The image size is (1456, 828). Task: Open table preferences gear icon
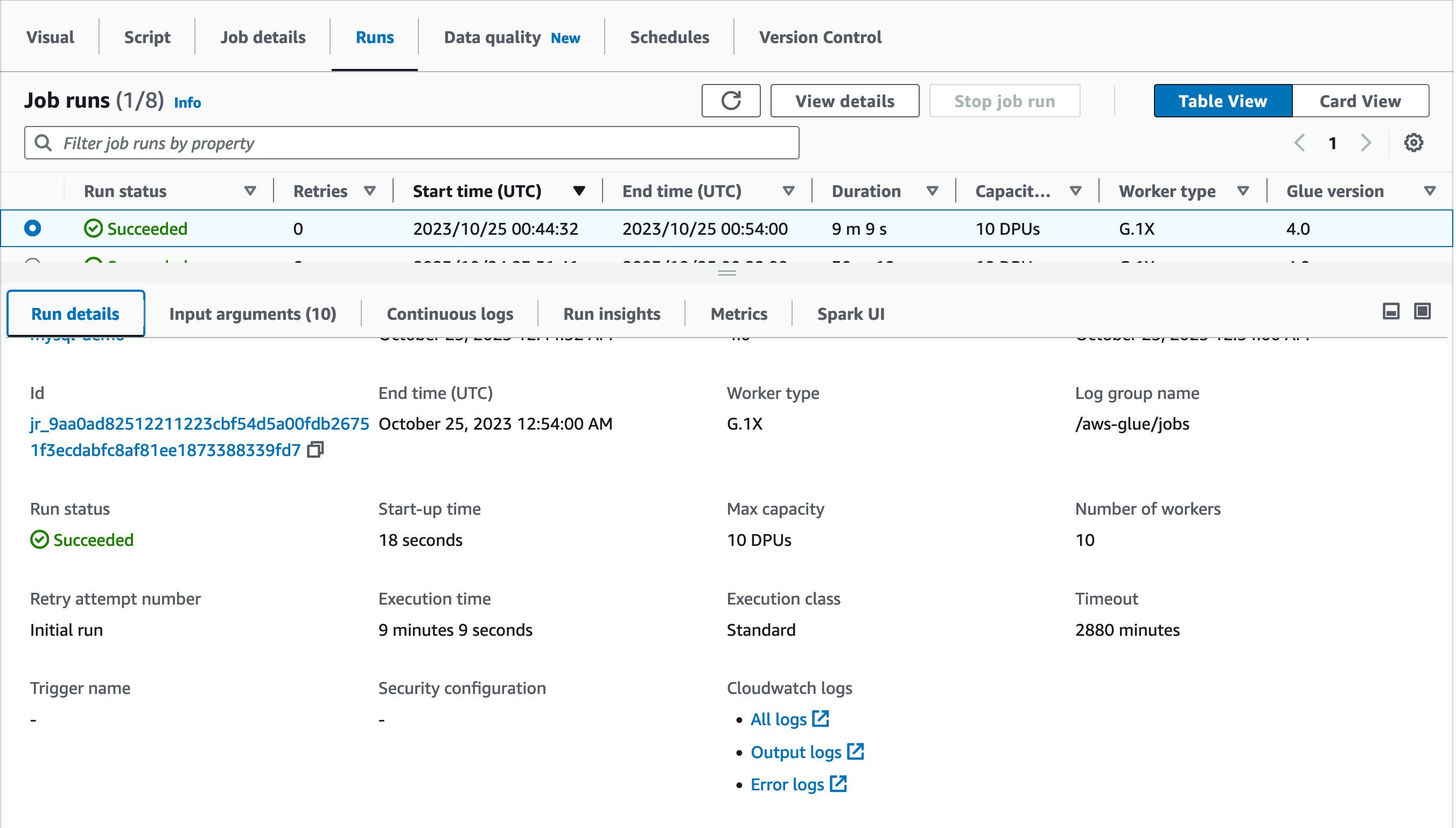tap(1413, 143)
